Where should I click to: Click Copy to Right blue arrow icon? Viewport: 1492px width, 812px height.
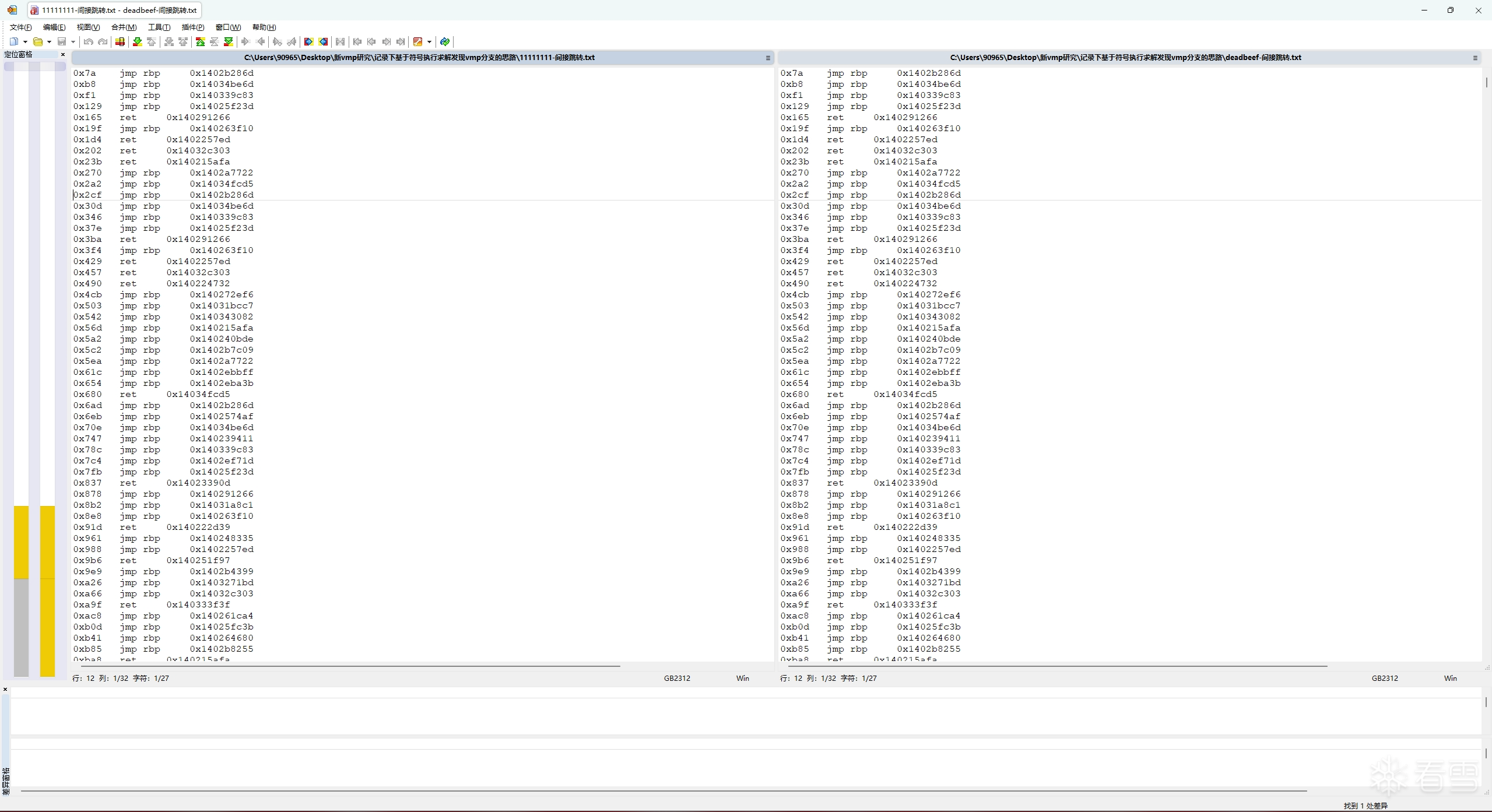308,41
